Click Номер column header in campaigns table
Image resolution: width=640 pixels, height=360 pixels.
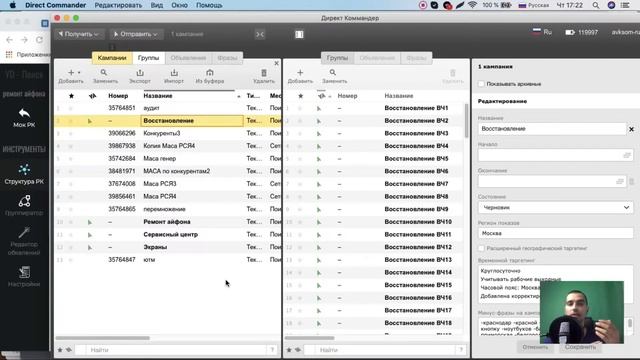pos(118,96)
